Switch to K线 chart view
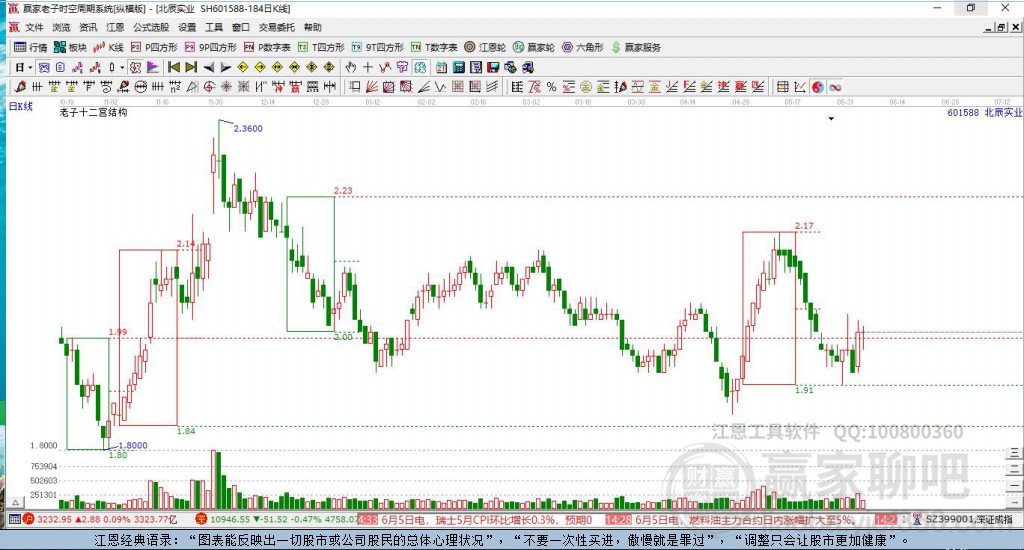The height and width of the screenshot is (550, 1024). point(108,47)
